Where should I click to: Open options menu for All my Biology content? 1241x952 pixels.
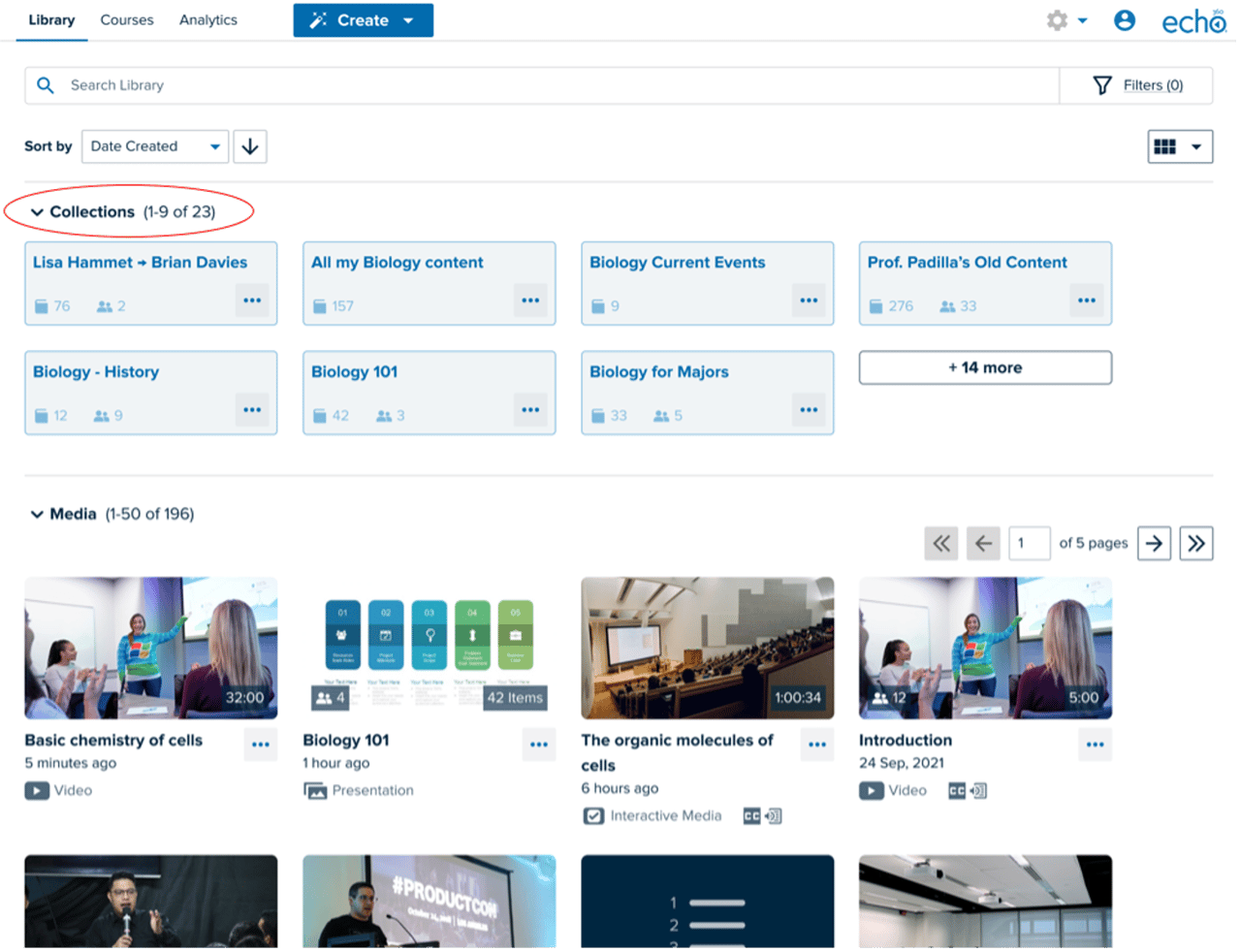(x=530, y=301)
